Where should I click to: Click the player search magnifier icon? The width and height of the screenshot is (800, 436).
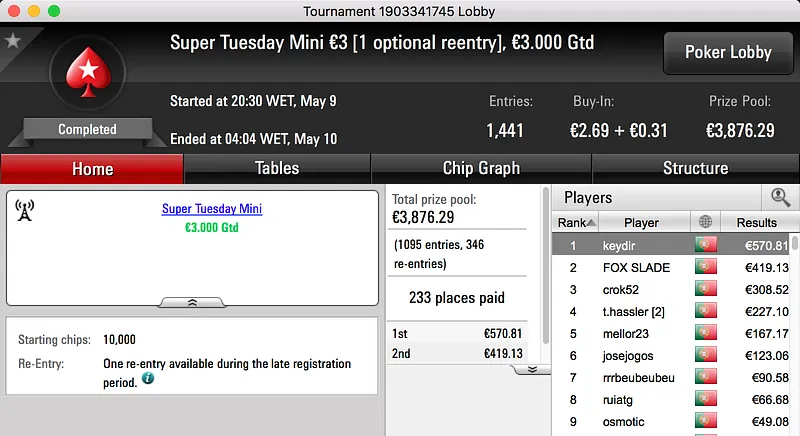(x=779, y=198)
